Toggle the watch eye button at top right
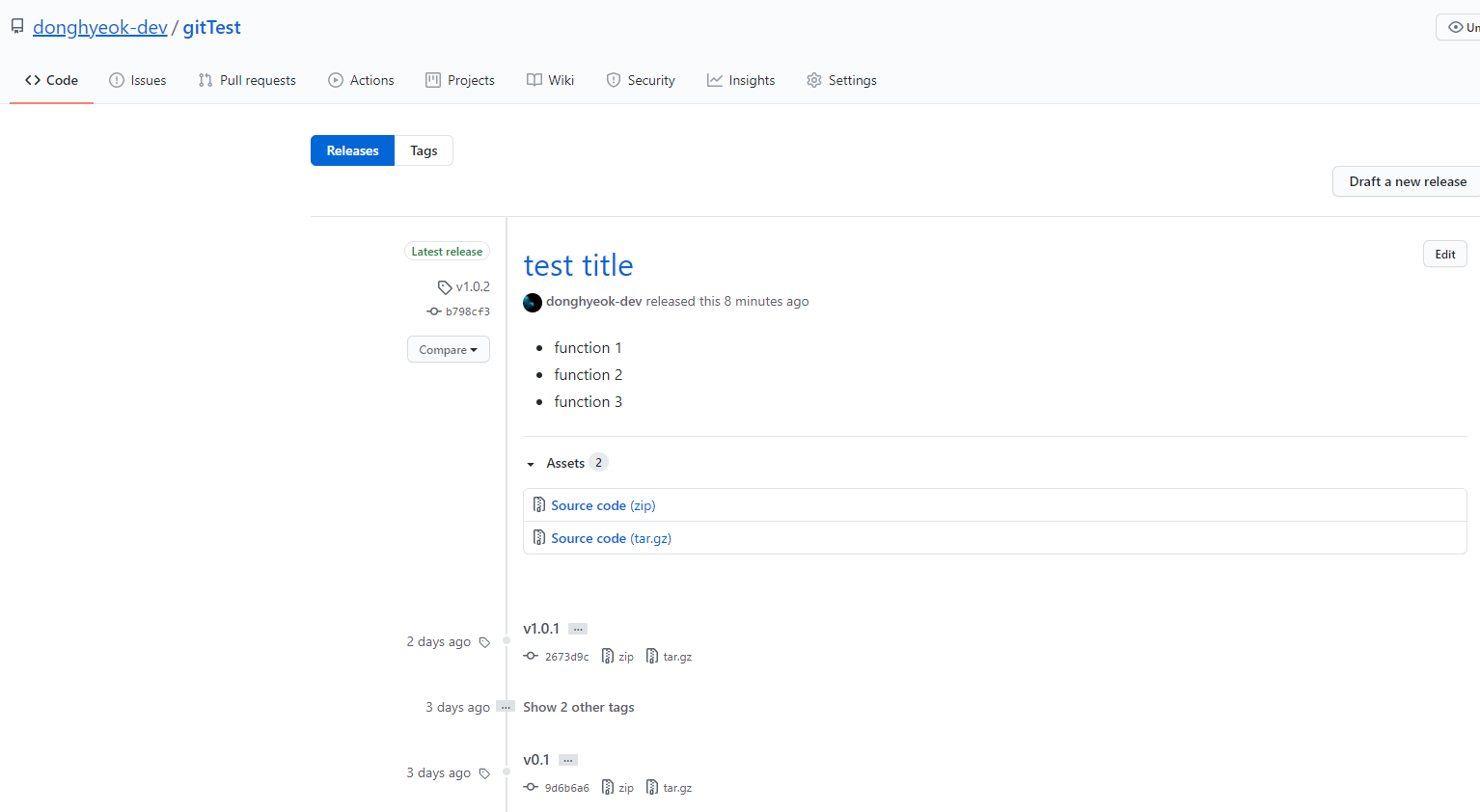 tap(1458, 27)
